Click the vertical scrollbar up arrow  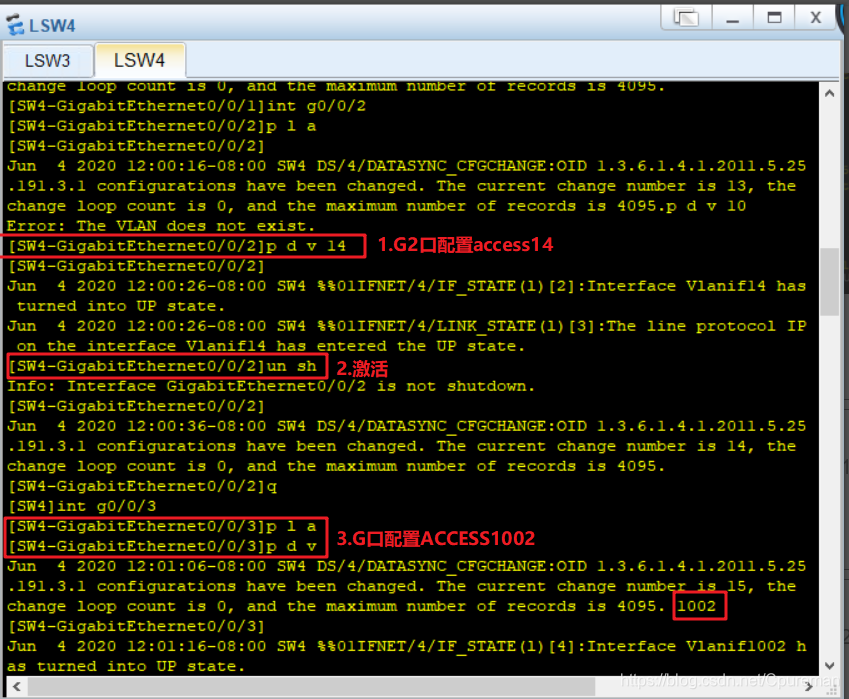pos(829,94)
